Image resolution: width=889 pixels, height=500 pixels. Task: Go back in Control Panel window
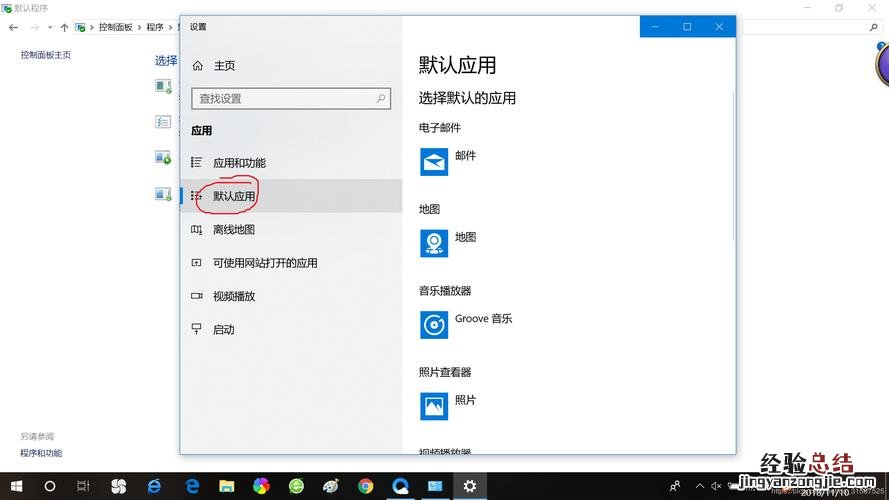[x=14, y=27]
